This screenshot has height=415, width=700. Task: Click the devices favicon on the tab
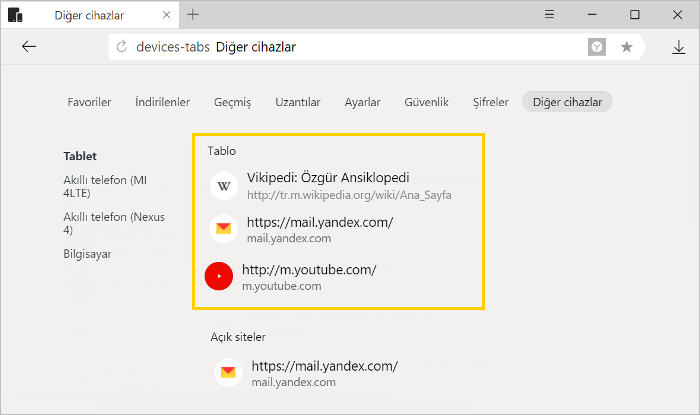coord(15,15)
